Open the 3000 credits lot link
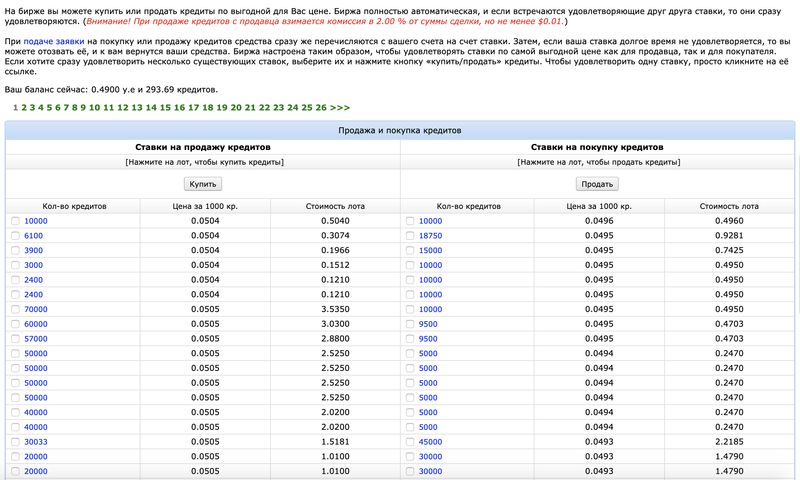This screenshot has height=480, width=800. tap(33, 265)
